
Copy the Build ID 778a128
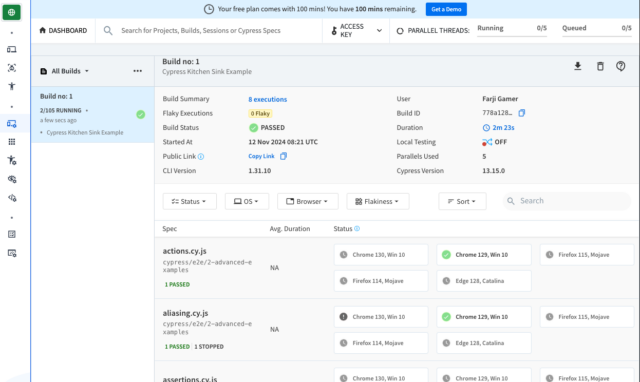[x=522, y=113]
